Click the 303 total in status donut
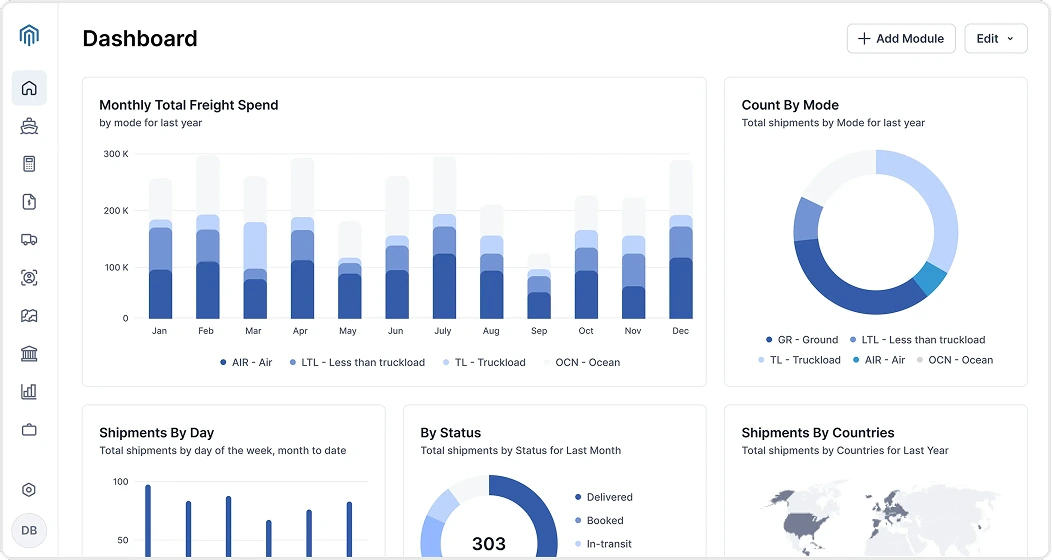1052x560 pixels. (488, 543)
